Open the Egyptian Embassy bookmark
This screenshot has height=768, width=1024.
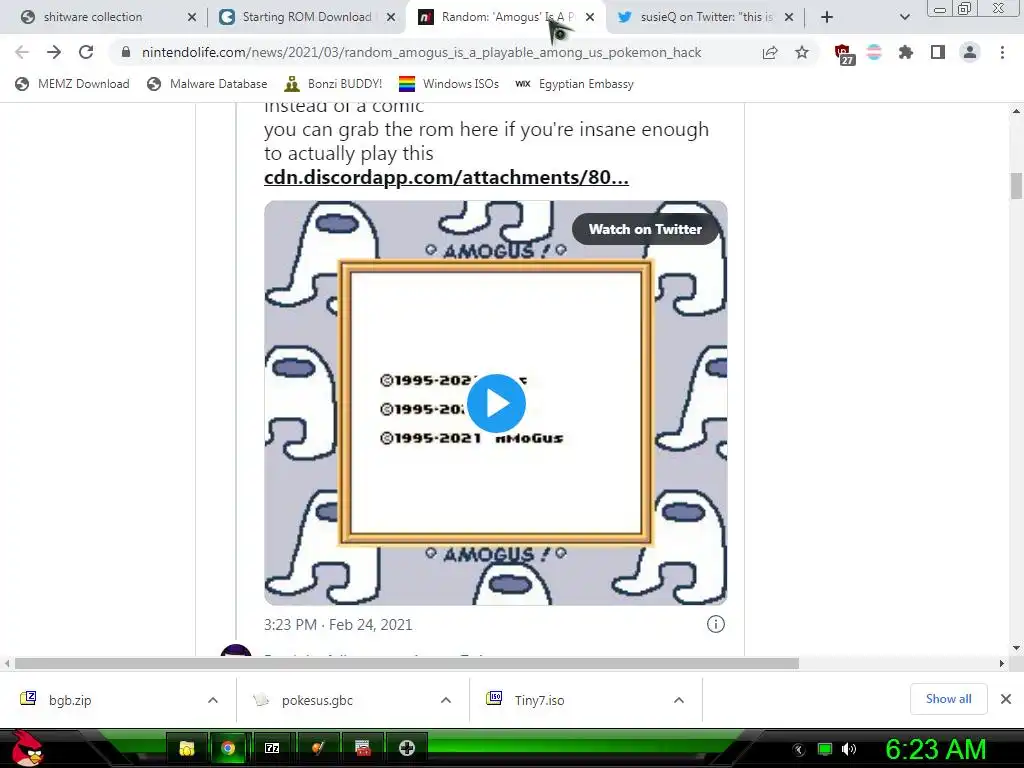pyautogui.click(x=575, y=84)
